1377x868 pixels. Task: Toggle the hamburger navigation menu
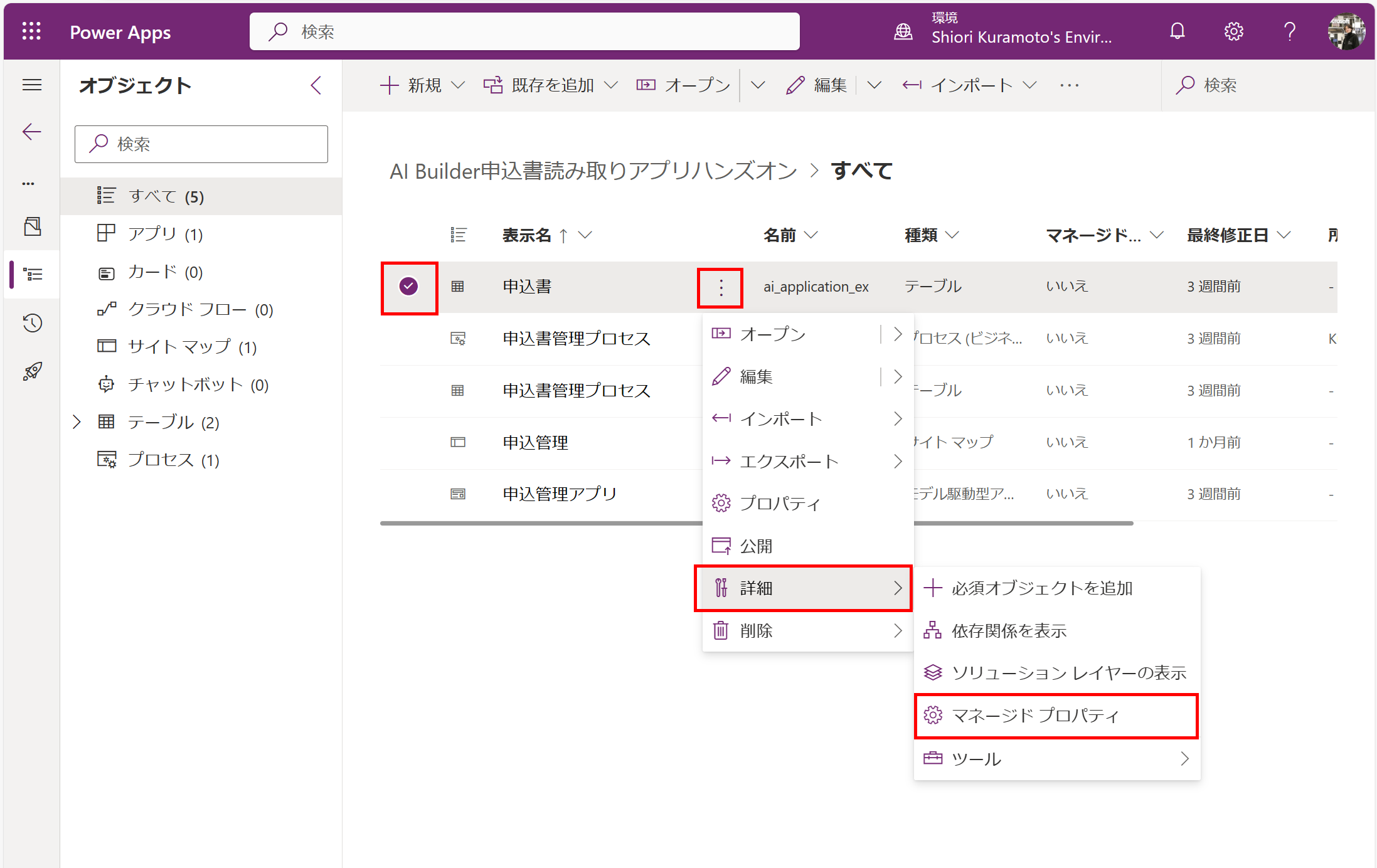[32, 85]
